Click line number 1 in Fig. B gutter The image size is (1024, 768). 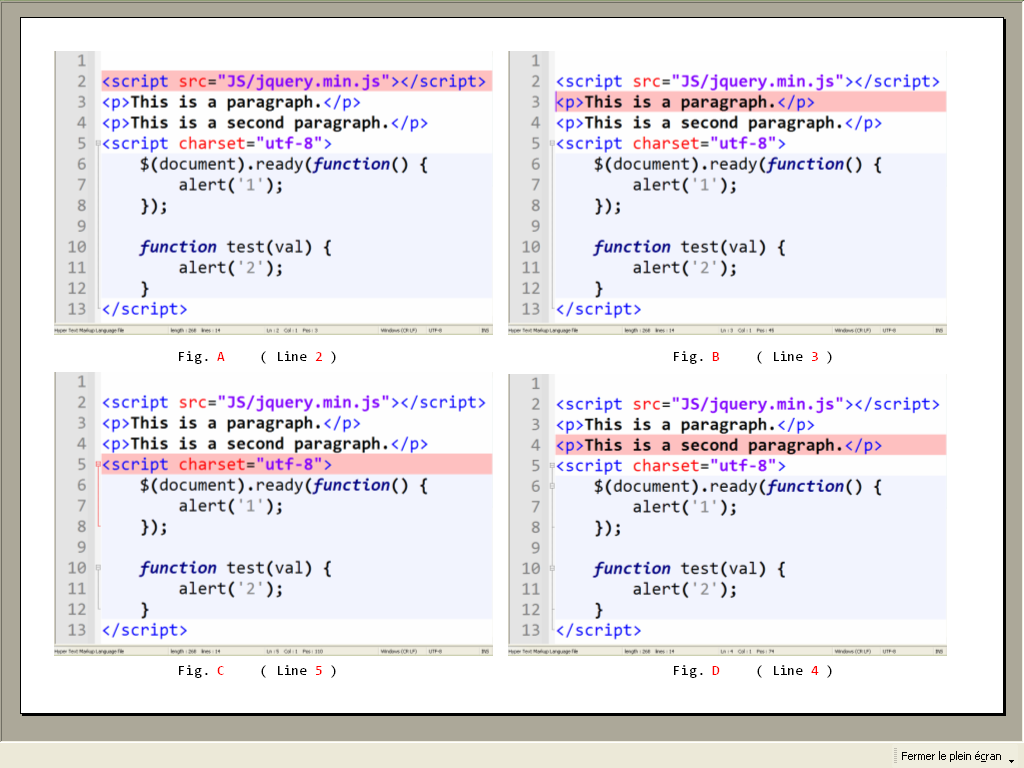tap(535, 61)
